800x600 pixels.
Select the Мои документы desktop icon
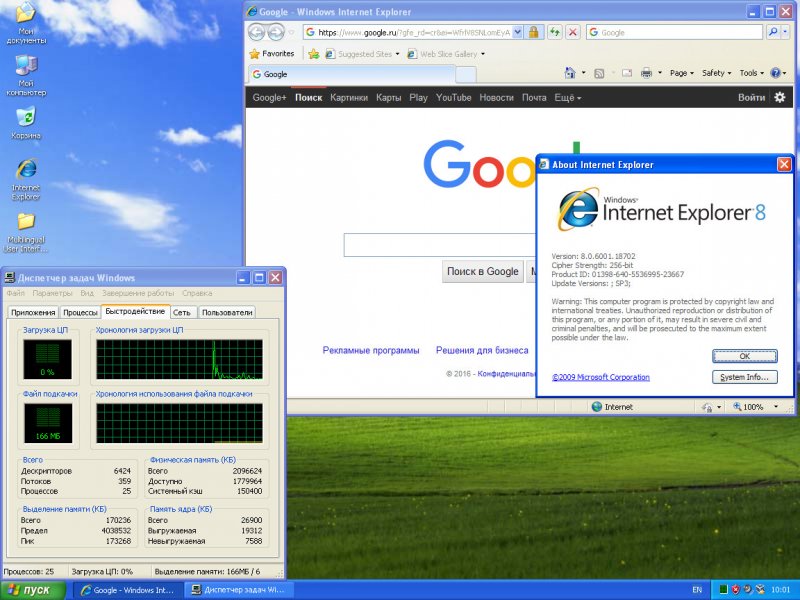tap(26, 23)
